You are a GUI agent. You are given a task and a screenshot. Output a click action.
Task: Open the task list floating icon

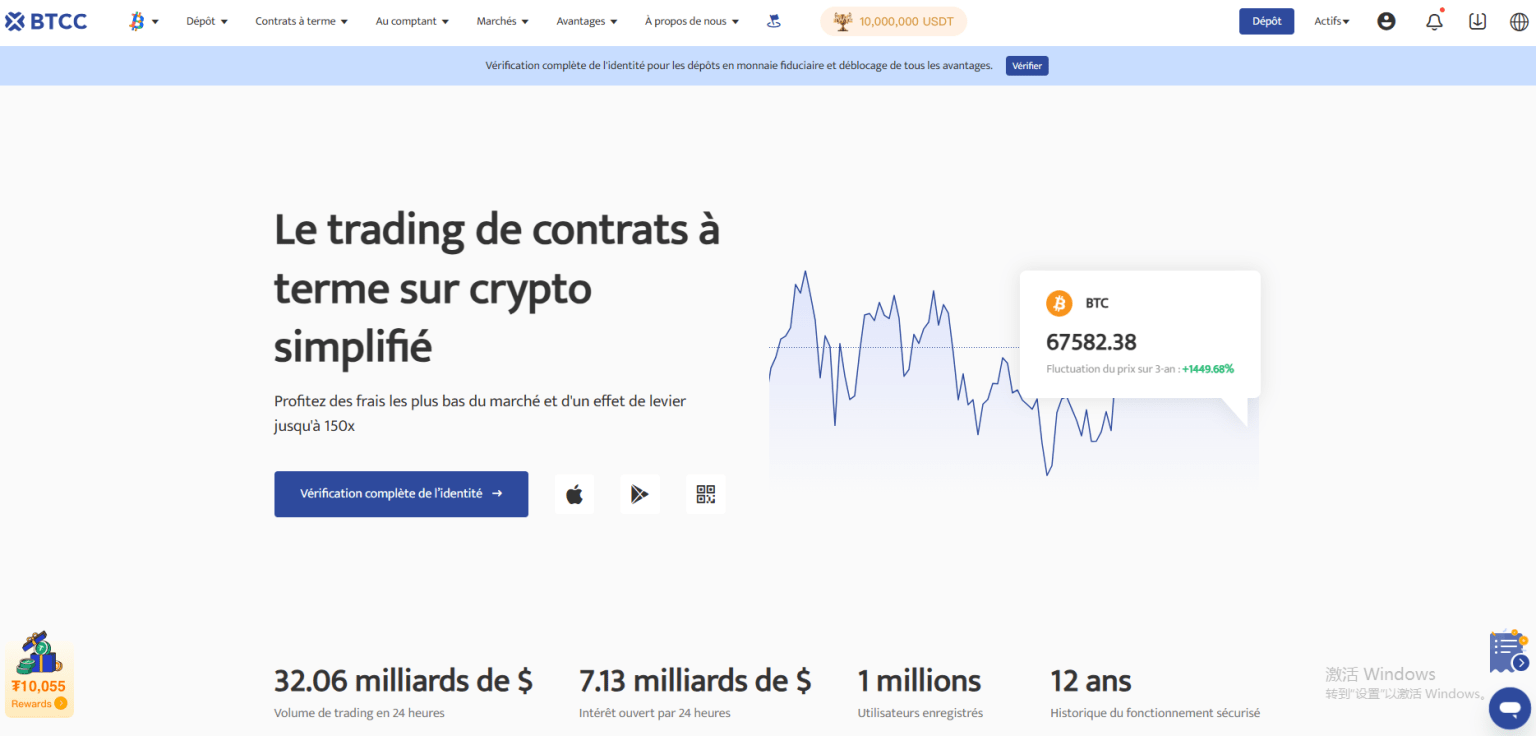coord(1508,652)
